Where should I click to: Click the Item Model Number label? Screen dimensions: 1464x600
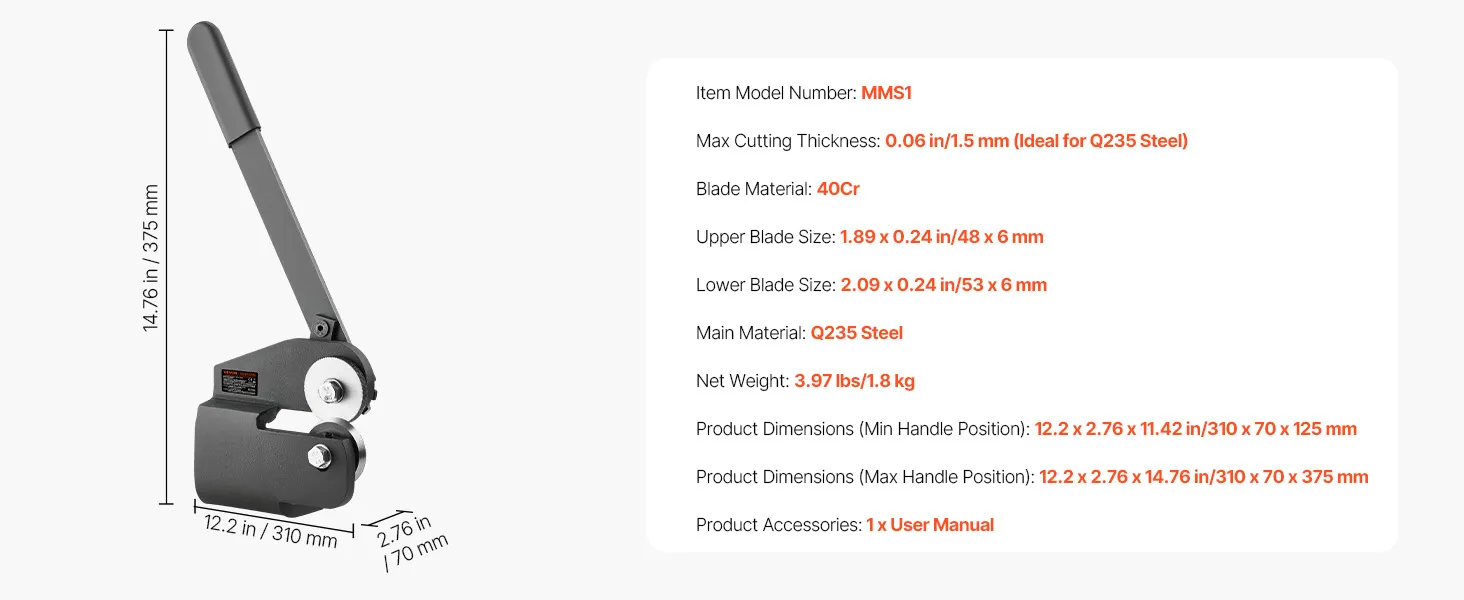[776, 93]
